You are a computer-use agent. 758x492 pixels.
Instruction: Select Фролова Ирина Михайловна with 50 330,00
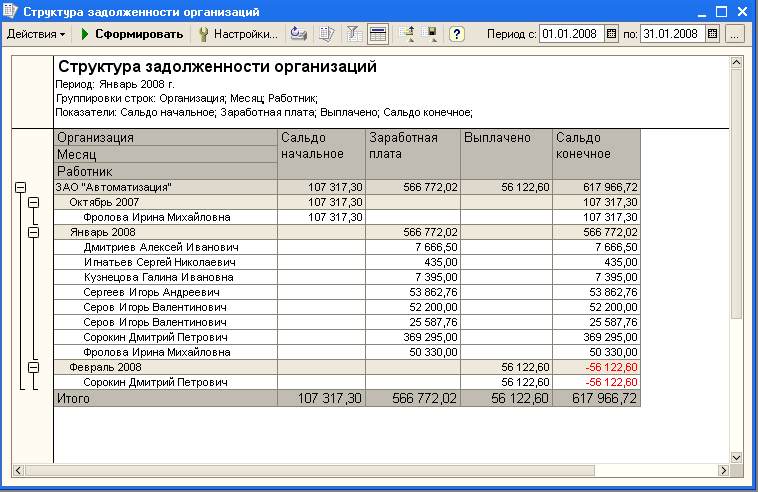pyautogui.click(x=157, y=352)
